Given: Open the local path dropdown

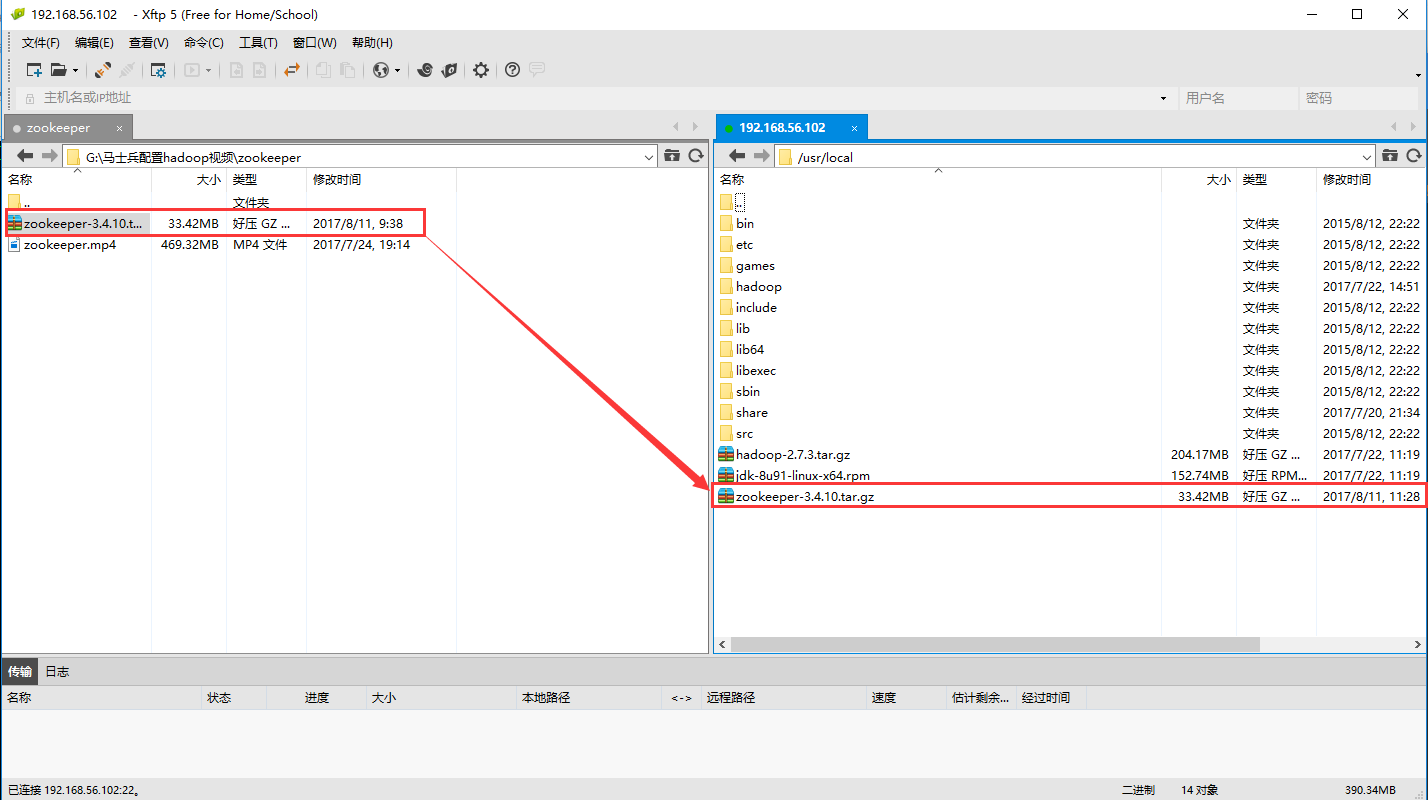Looking at the screenshot, I should pyautogui.click(x=648, y=157).
